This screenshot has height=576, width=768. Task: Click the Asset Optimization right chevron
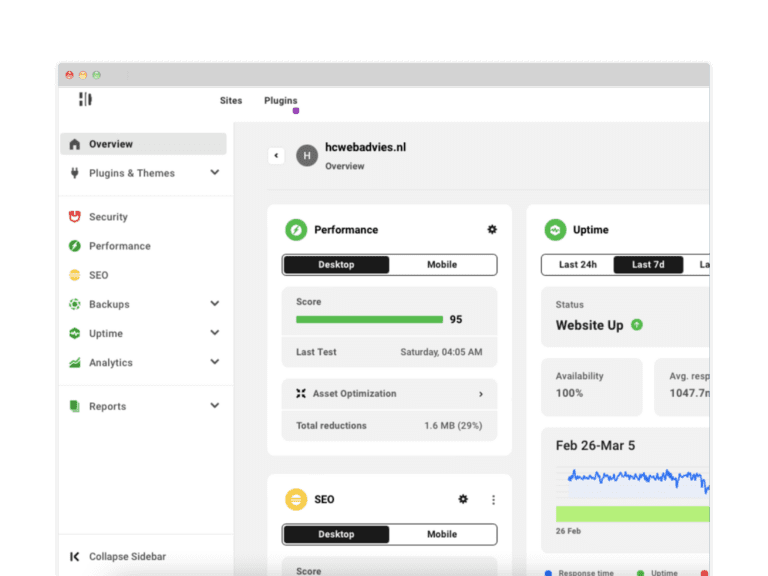[x=481, y=394]
